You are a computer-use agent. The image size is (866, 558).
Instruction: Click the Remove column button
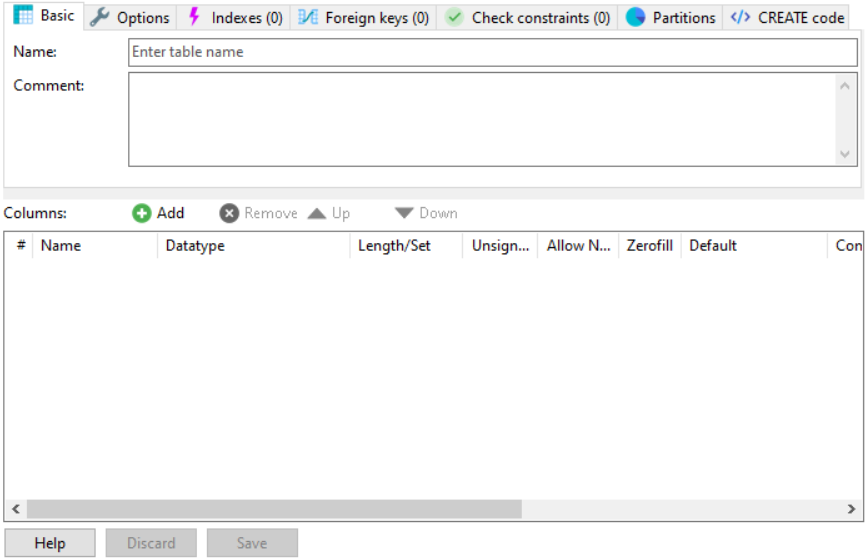pyautogui.click(x=258, y=213)
